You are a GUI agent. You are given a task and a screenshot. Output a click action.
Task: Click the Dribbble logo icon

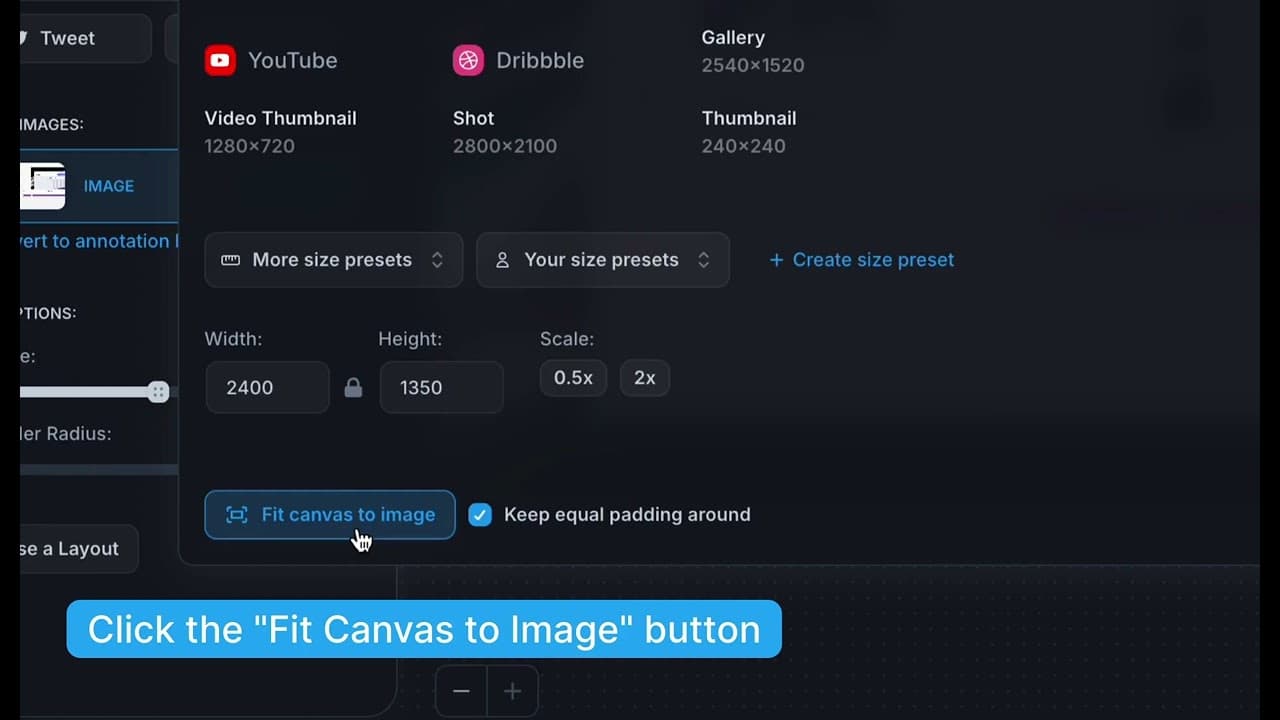point(468,60)
